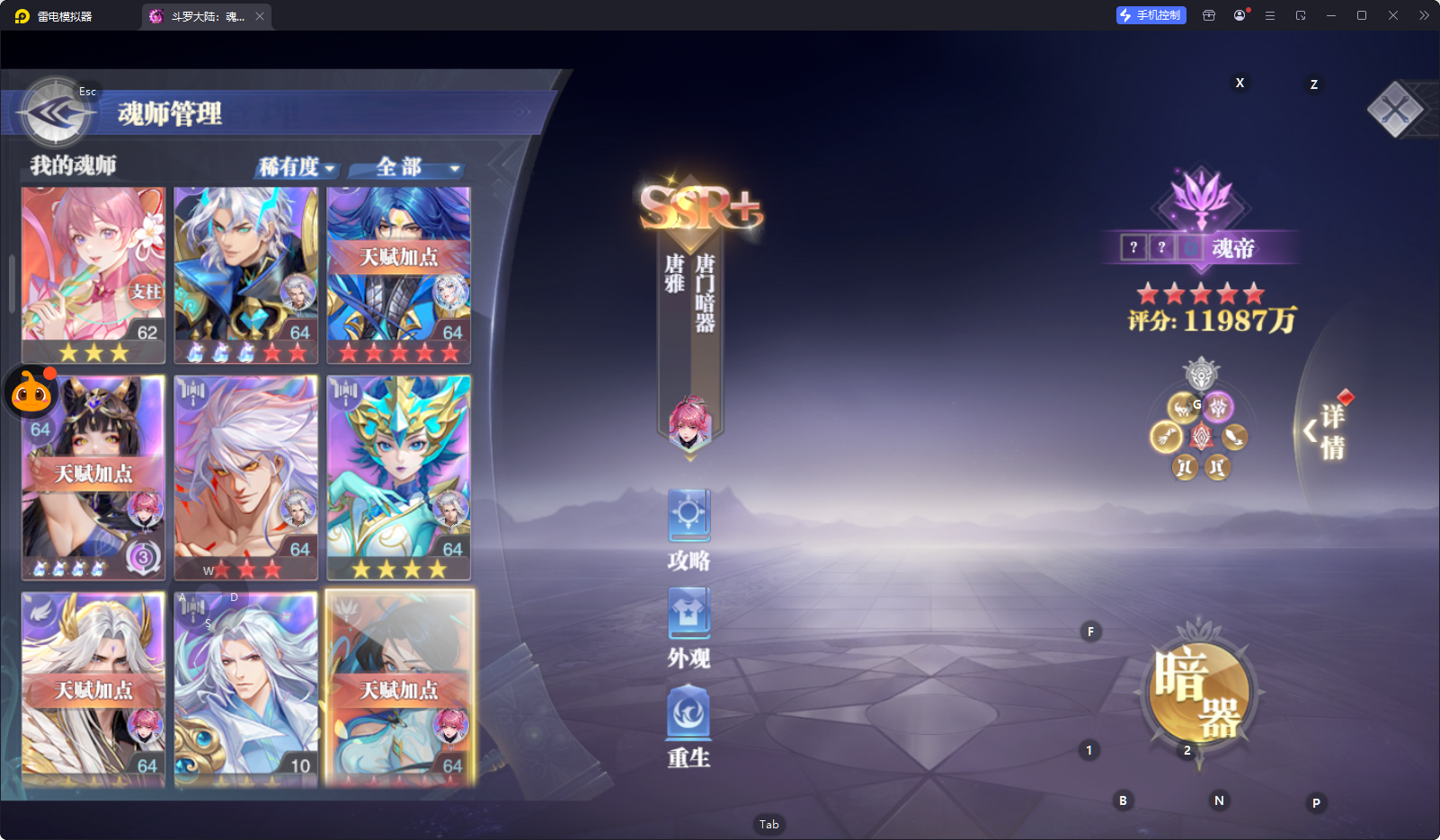This screenshot has height=840, width=1440.
Task: Click the orange LDPlayer floating assistant icon
Action: [31, 392]
